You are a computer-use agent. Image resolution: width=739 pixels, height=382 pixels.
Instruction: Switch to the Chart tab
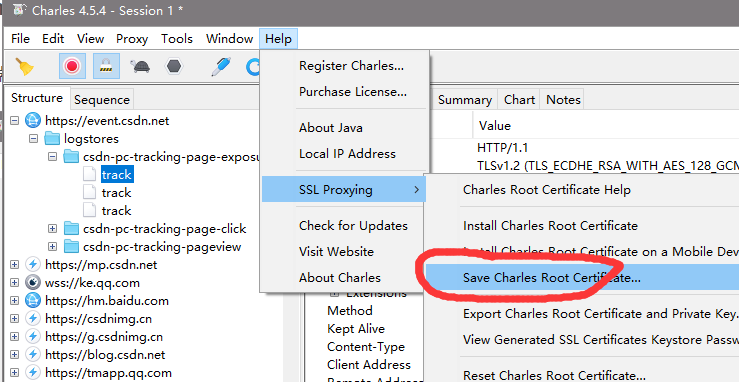pos(519,100)
